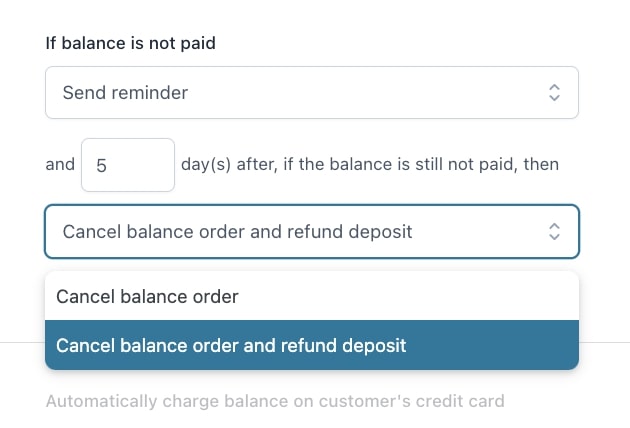The width and height of the screenshot is (630, 428).
Task: Focus the number box between "and" and "day(s)"
Action: pos(128,165)
